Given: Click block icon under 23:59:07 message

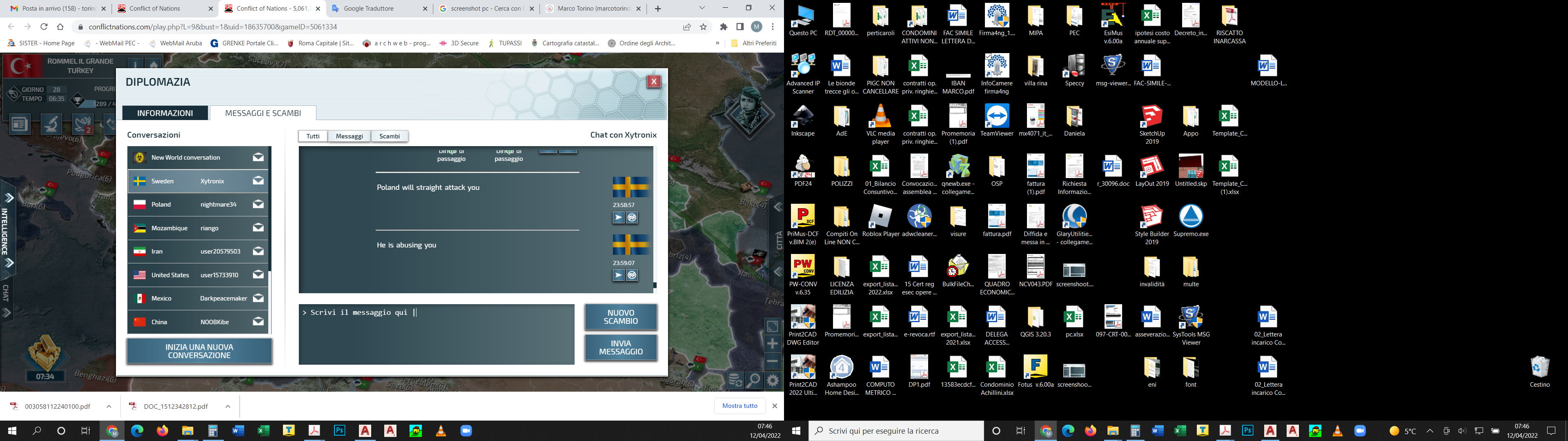Looking at the screenshot, I should point(633,276).
